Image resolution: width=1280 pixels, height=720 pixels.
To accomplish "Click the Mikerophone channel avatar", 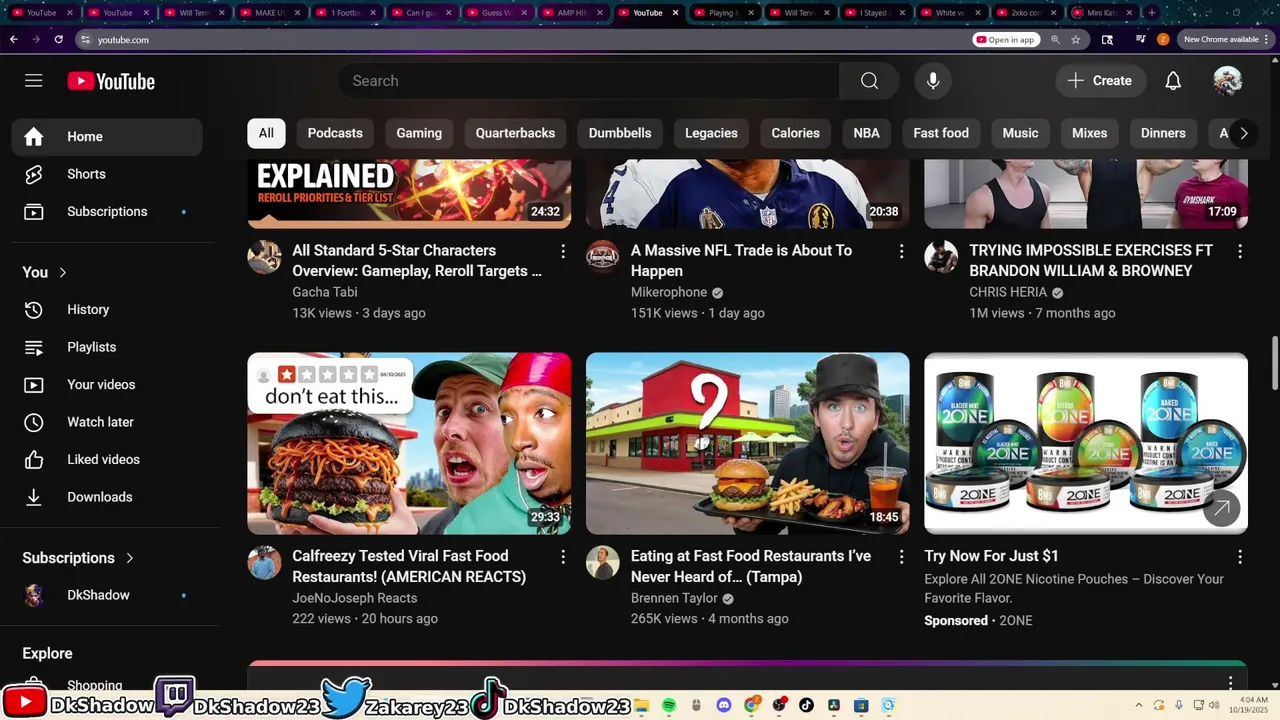I will pyautogui.click(x=602, y=257).
